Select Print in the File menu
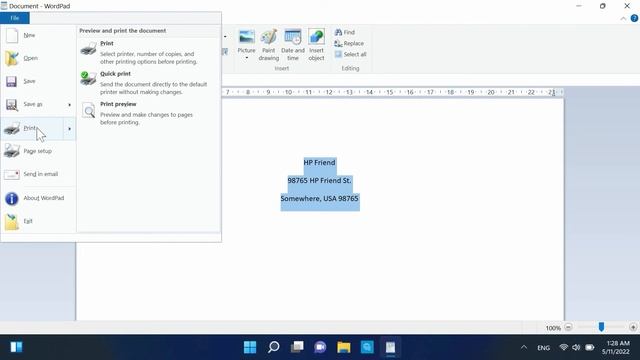640x360 pixels. click(33, 129)
